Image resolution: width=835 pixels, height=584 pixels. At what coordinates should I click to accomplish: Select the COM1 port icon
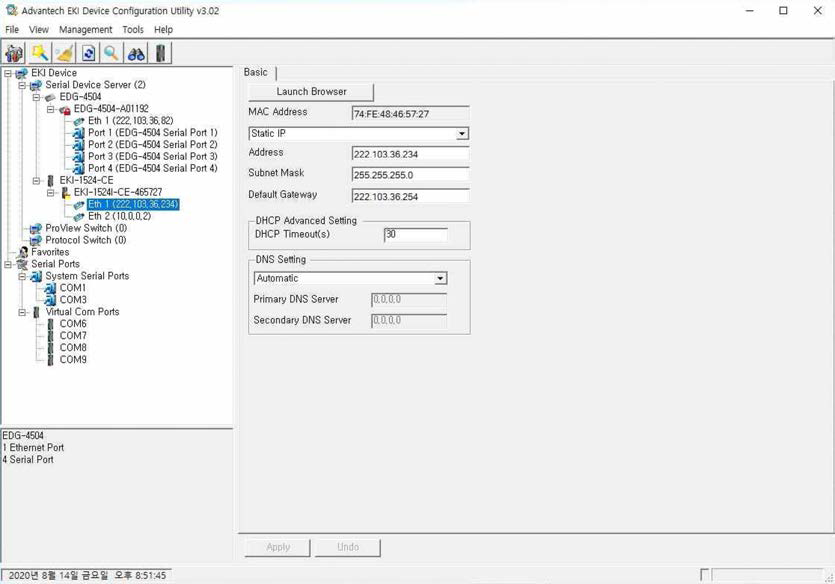tap(50, 288)
